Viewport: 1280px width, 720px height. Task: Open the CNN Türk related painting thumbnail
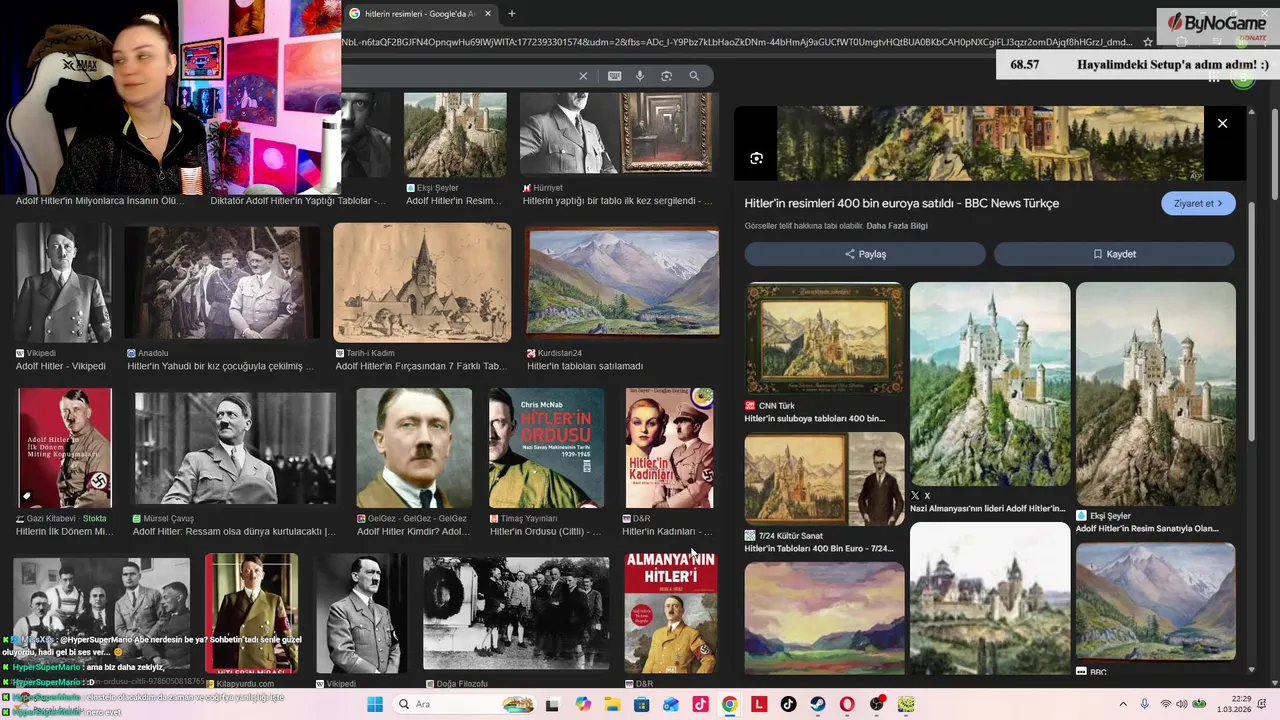click(824, 338)
